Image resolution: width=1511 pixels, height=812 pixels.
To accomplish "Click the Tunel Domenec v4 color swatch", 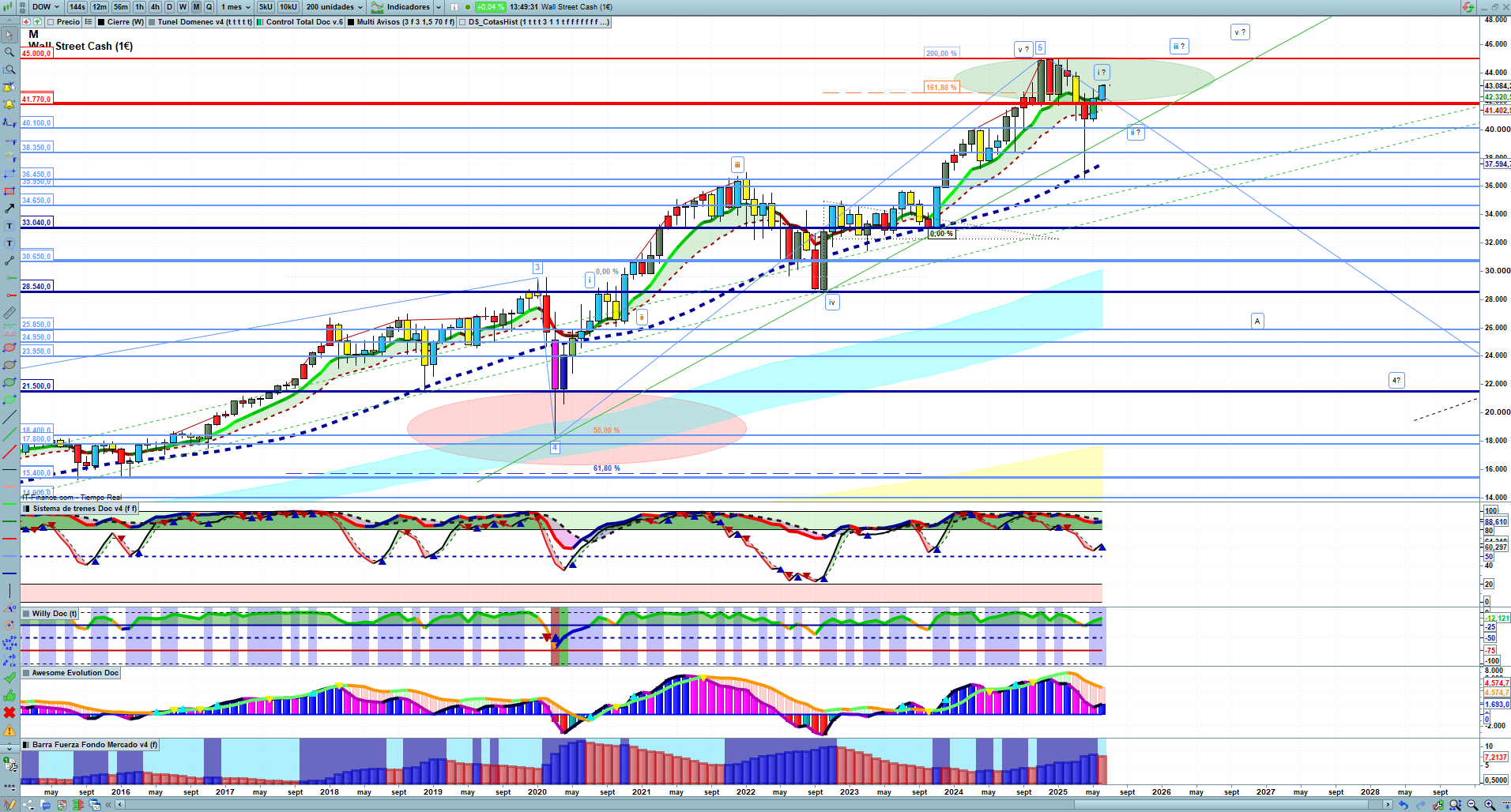I will (152, 22).
